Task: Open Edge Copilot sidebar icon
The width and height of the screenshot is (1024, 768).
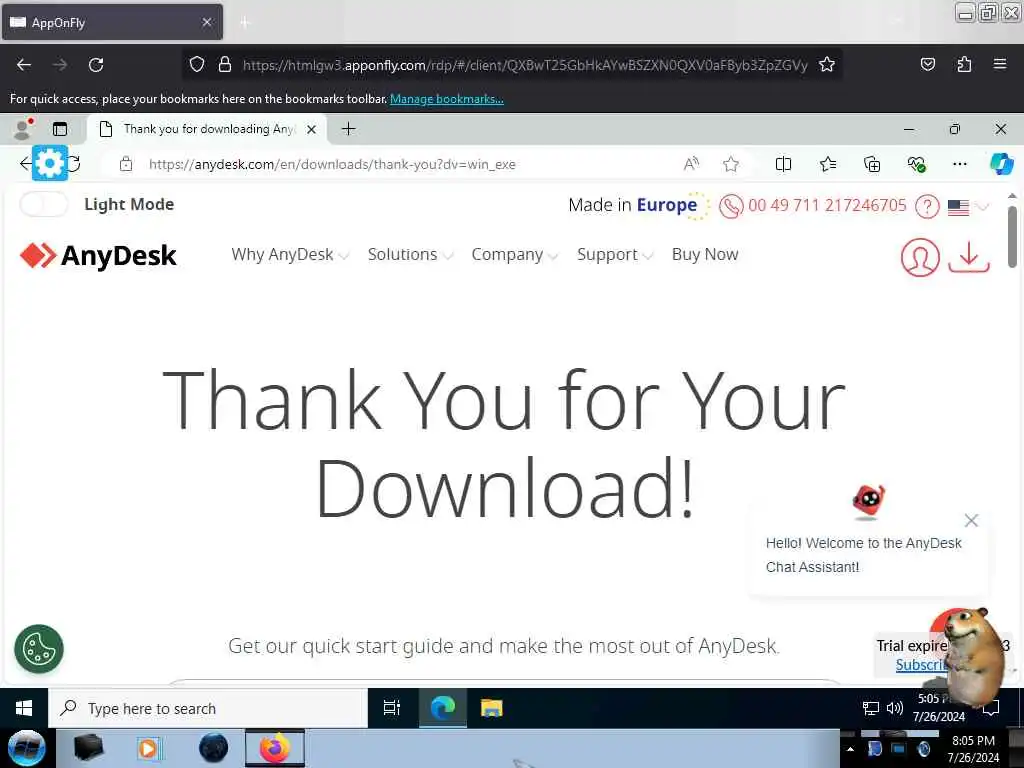Action: pos(1001,165)
